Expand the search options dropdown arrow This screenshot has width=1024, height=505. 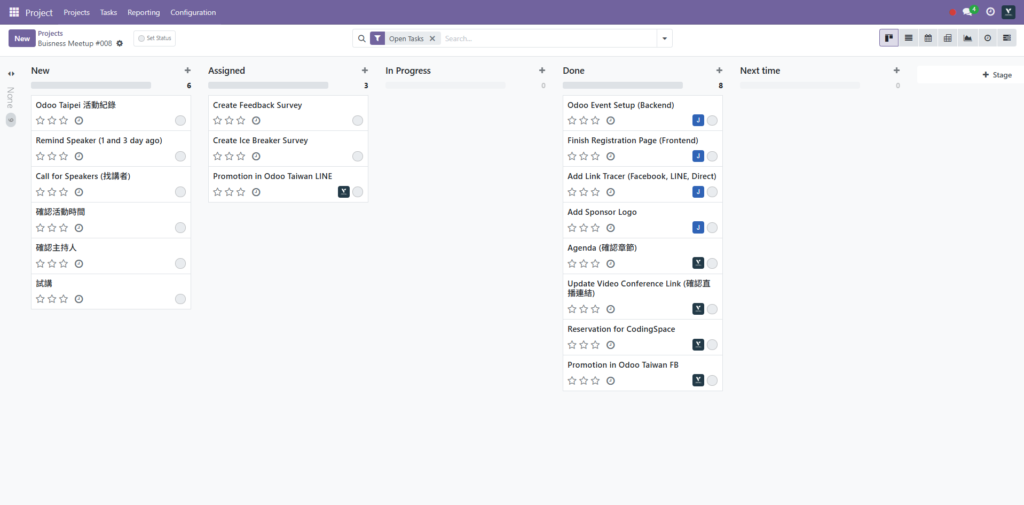[664, 38]
